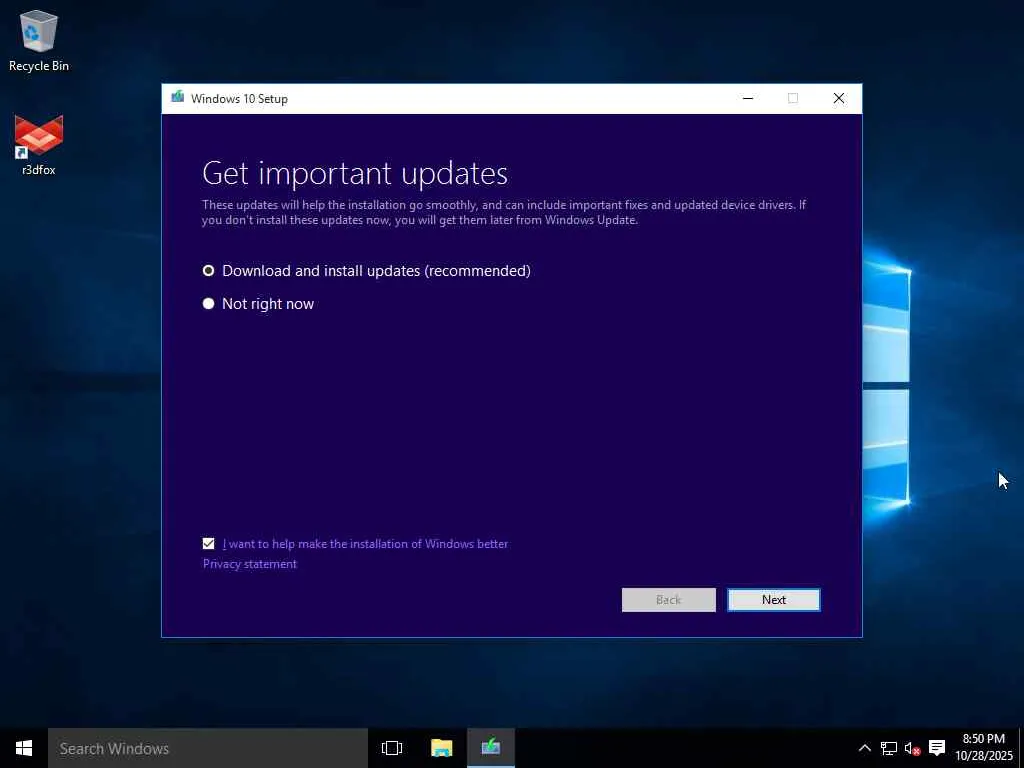
Task: Open network status tray icon
Action: [889, 748]
